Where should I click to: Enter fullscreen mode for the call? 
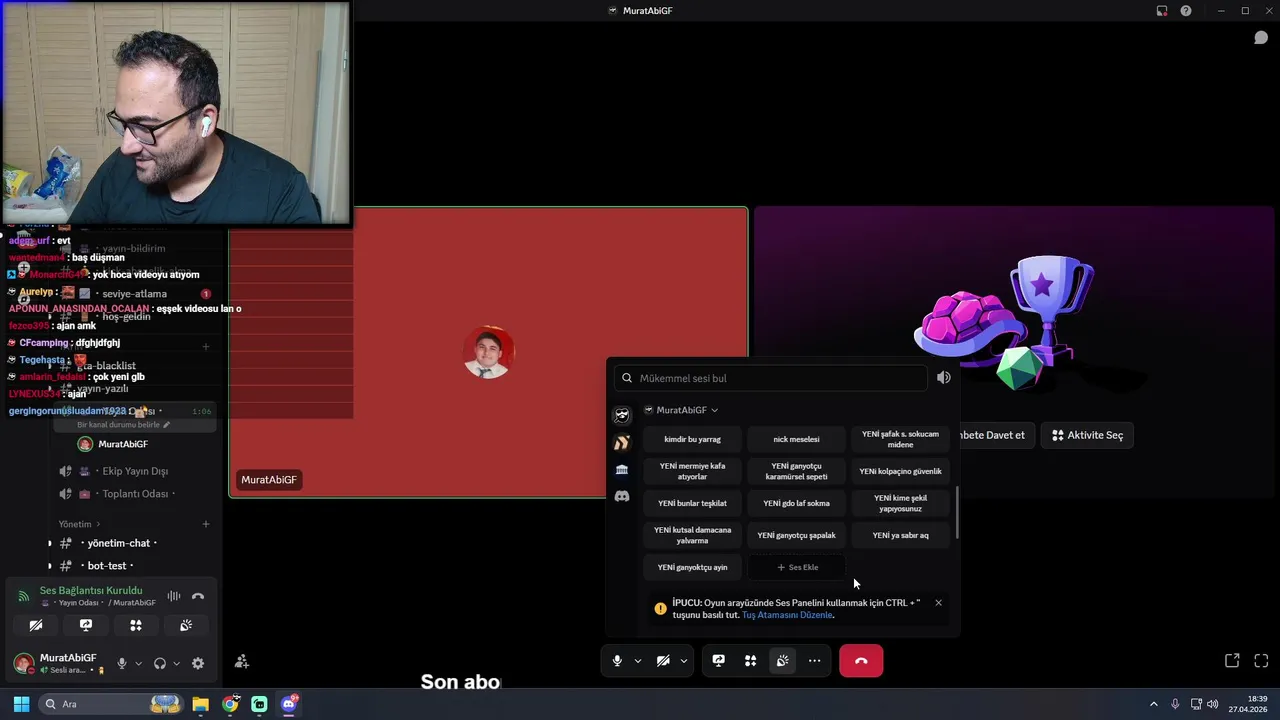[1261, 661]
